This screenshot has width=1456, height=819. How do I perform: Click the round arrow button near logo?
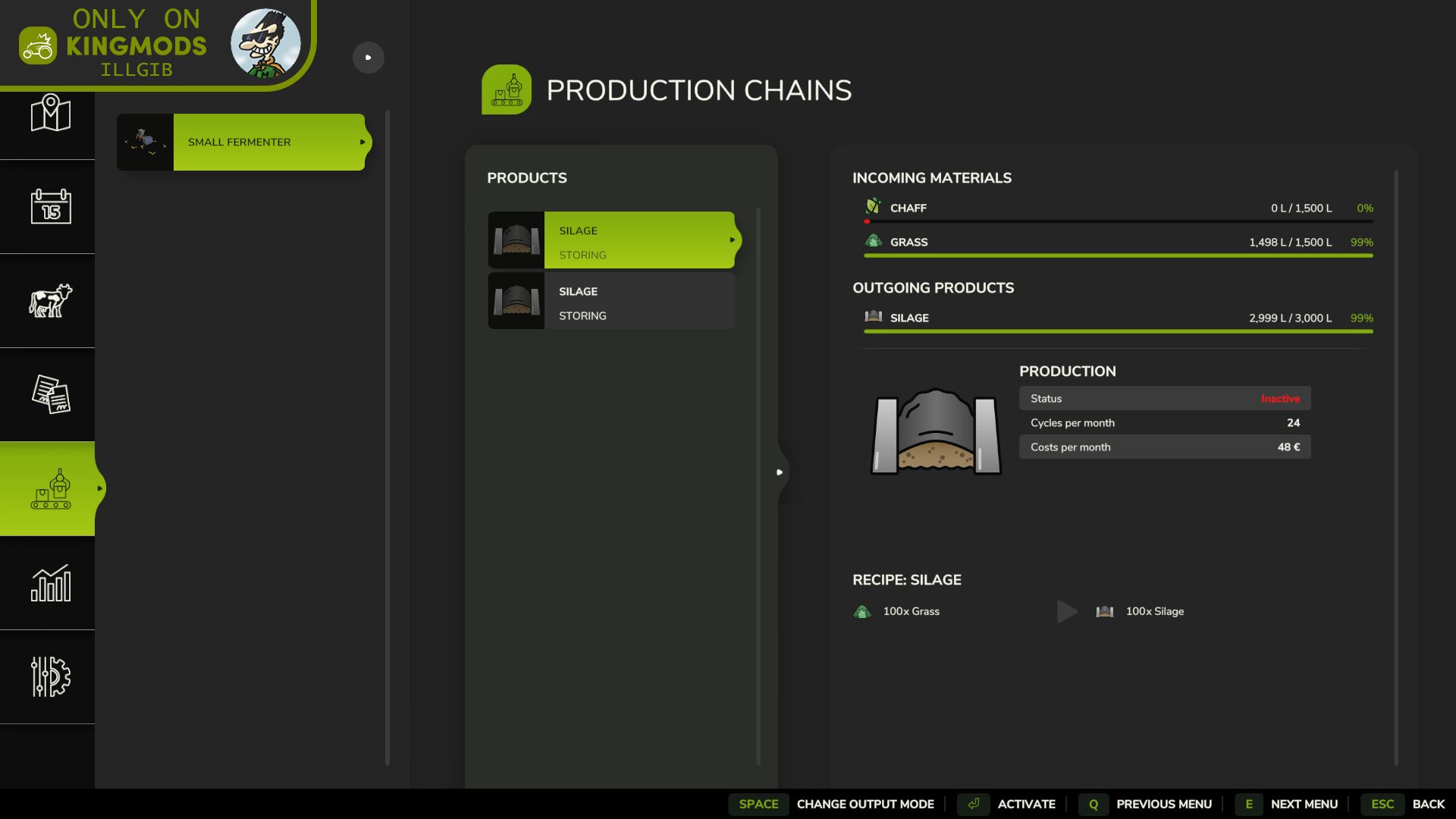369,58
